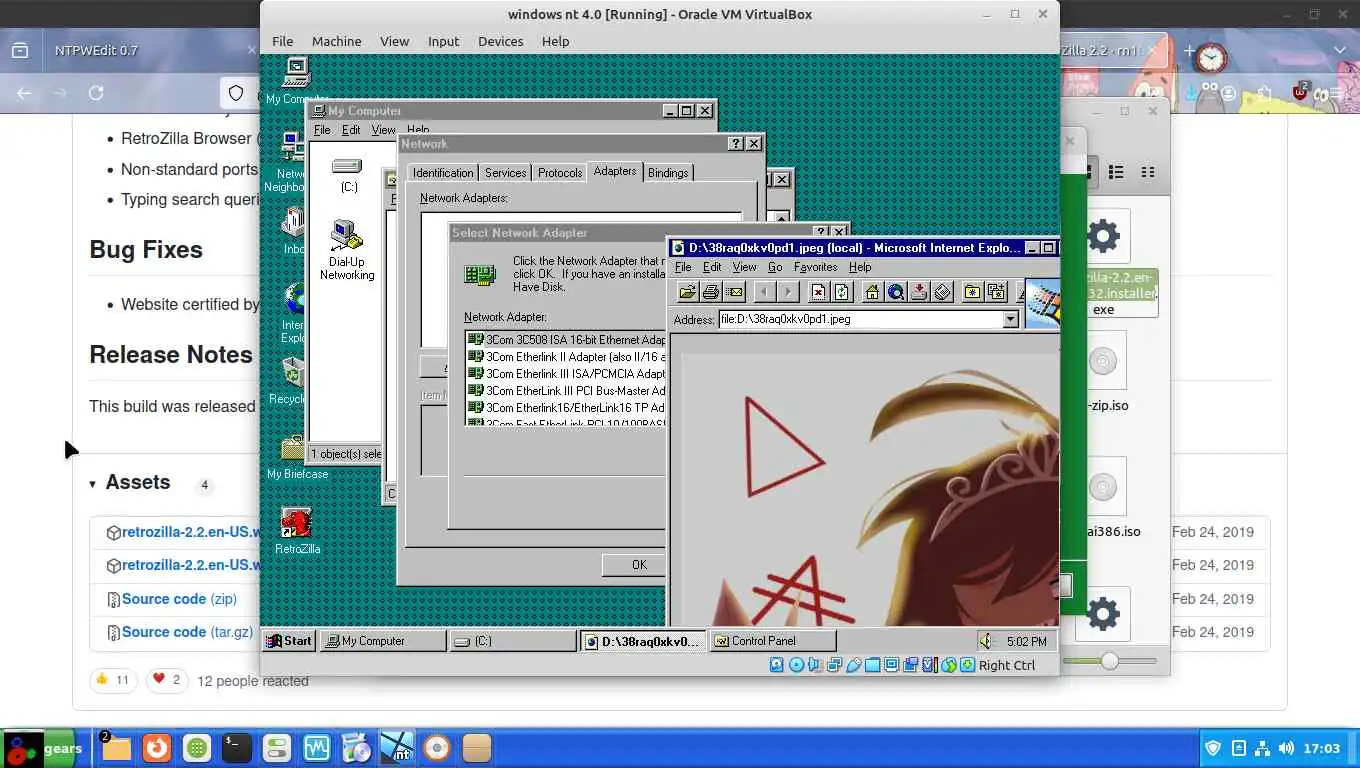The height and width of the screenshot is (768, 1360).
Task: Switch to the Identification tab in Network dialog
Action: point(443,173)
